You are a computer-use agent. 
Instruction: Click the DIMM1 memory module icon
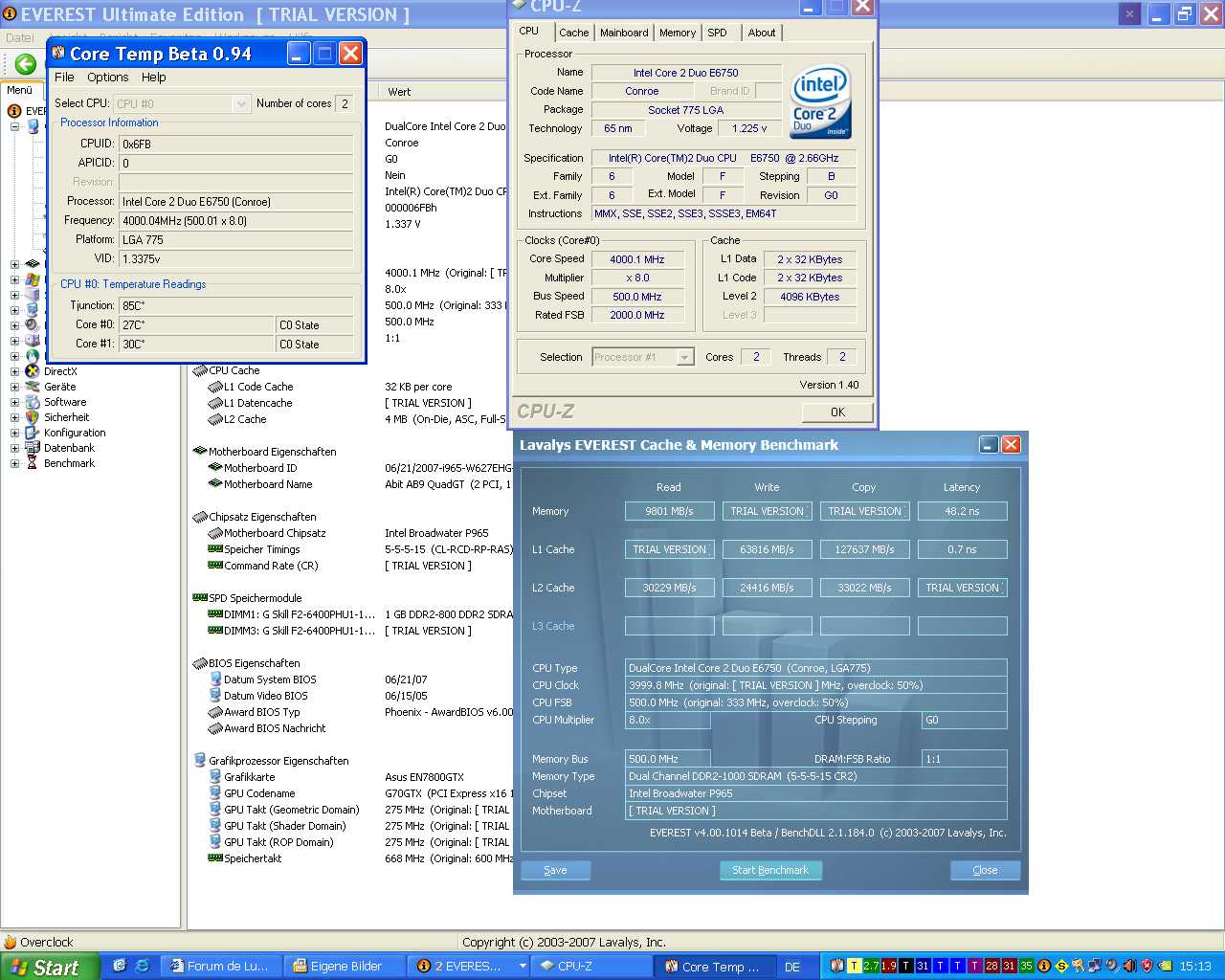pyautogui.click(x=215, y=614)
